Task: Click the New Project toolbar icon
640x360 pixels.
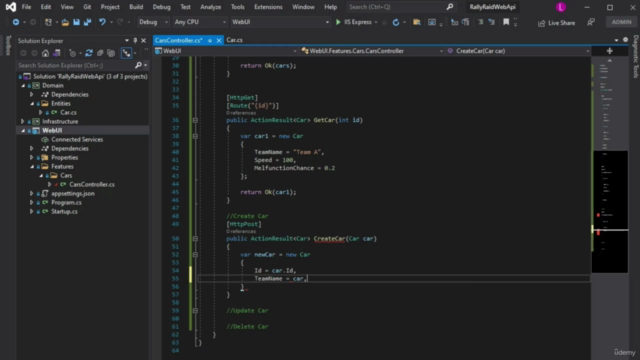Action: (x=48, y=22)
